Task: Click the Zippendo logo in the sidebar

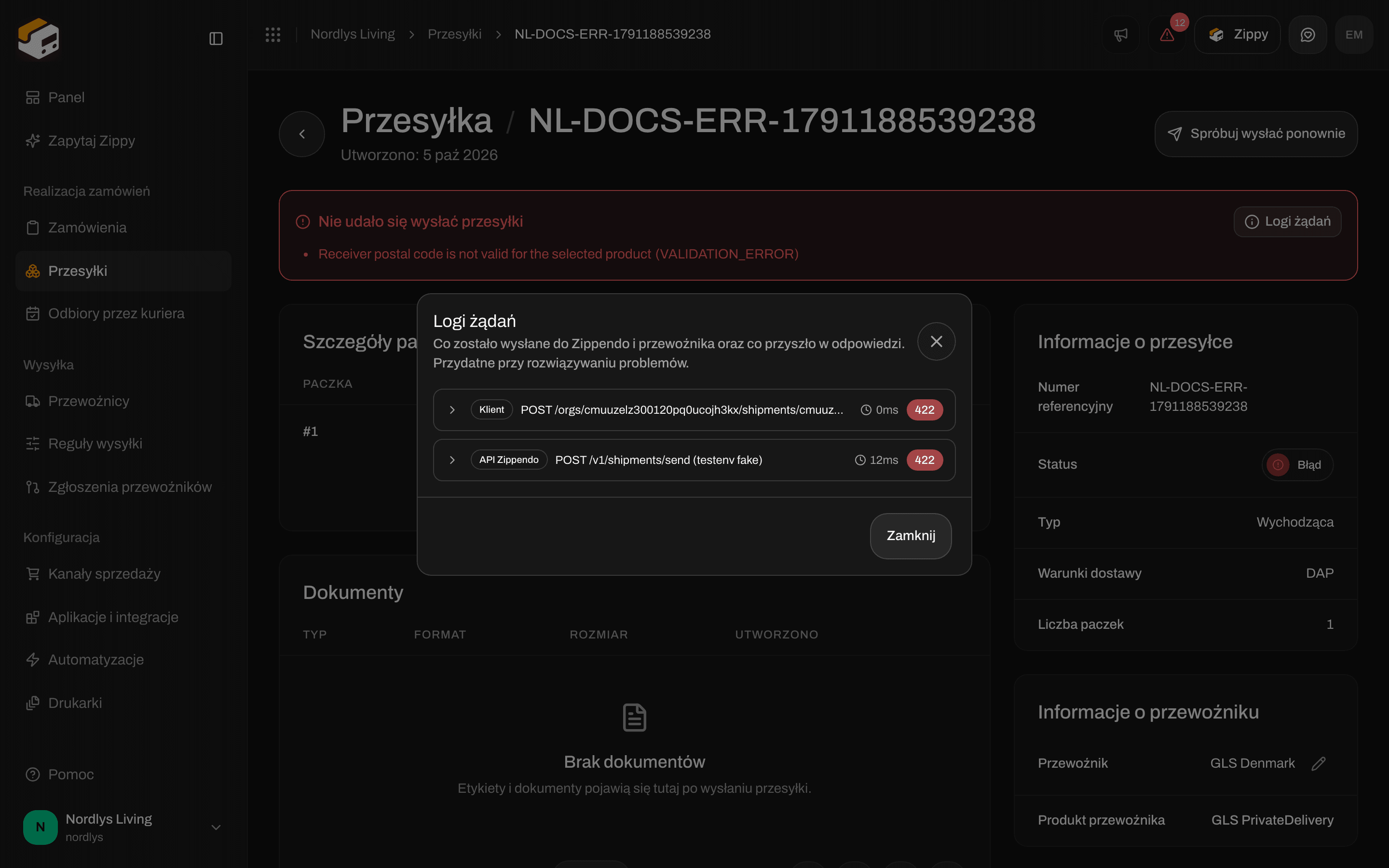Action: [x=39, y=38]
